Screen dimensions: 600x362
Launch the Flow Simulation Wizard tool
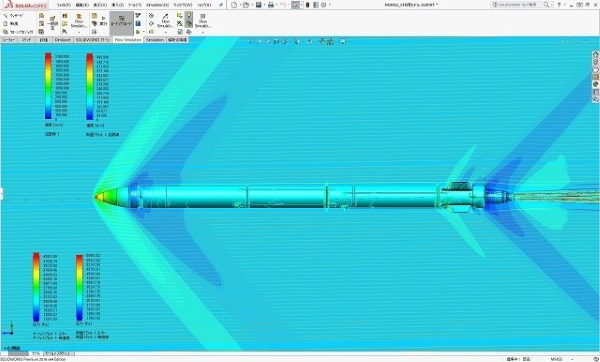click(x=12, y=16)
